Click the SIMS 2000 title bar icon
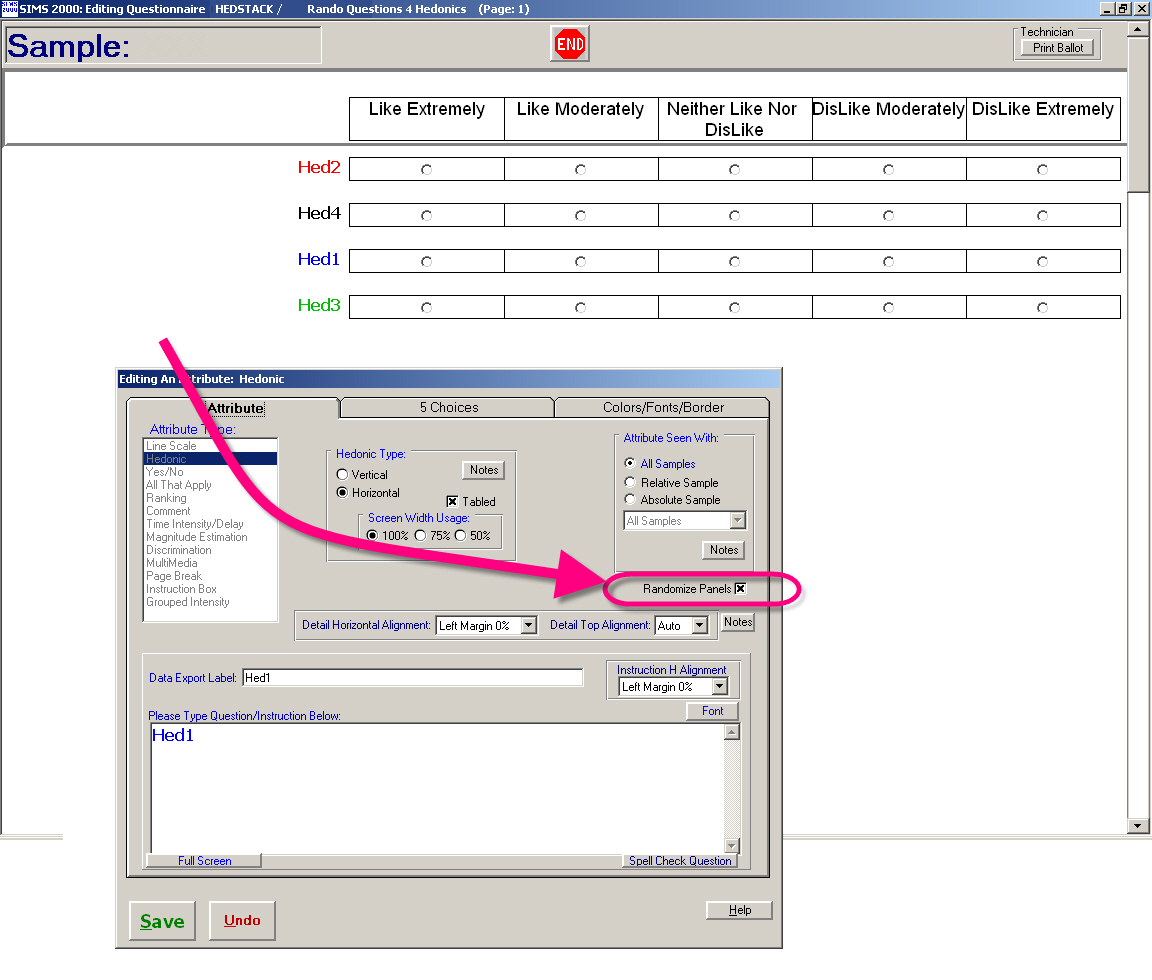1152x980 pixels. (9, 8)
